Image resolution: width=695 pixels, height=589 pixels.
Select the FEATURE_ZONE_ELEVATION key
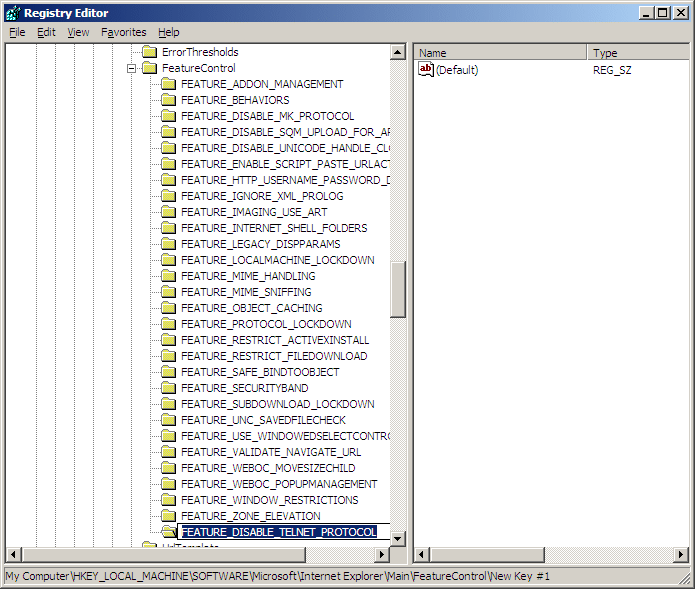[x=250, y=516]
